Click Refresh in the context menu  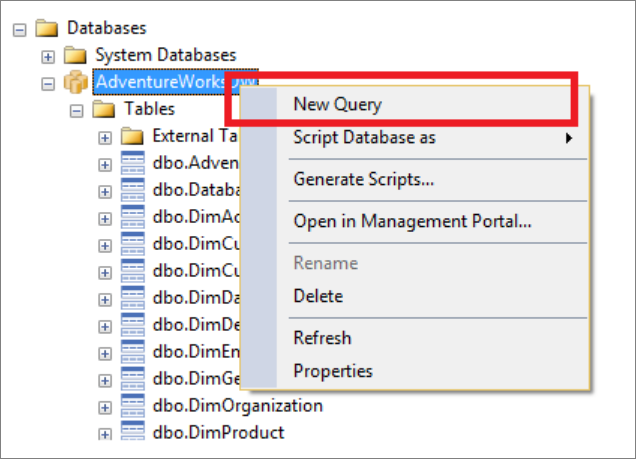click(x=322, y=338)
